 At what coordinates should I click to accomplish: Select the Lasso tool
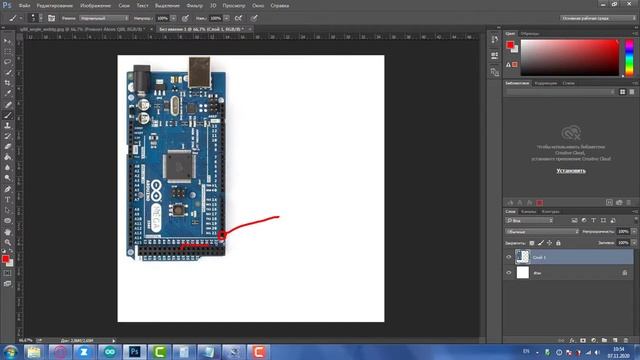coord(7,62)
